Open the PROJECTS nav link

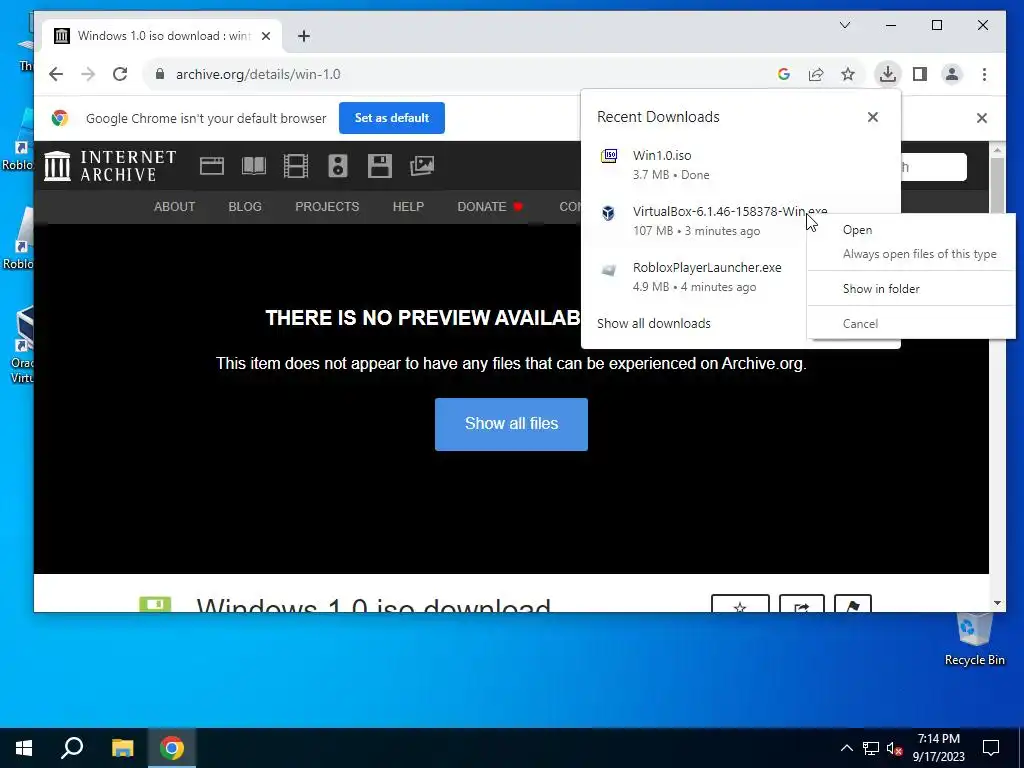point(327,207)
